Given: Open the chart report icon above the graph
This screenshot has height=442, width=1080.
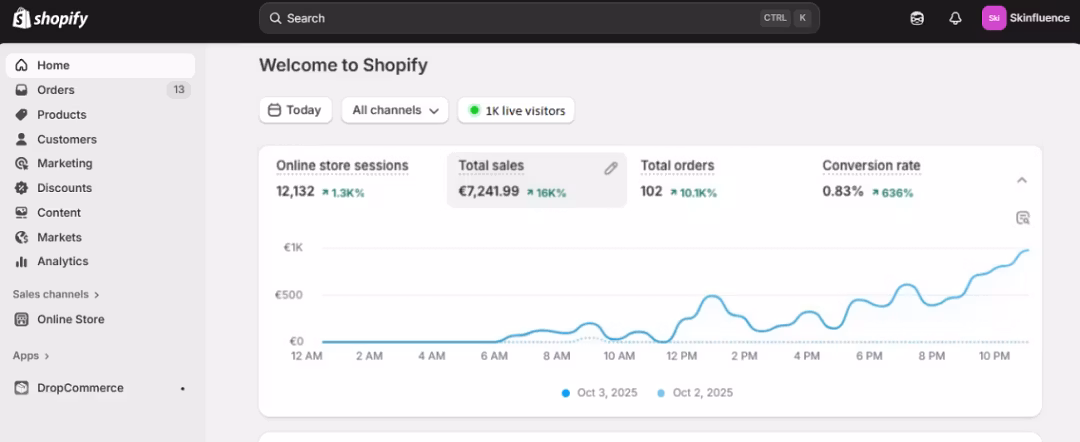Looking at the screenshot, I should point(1022,218).
